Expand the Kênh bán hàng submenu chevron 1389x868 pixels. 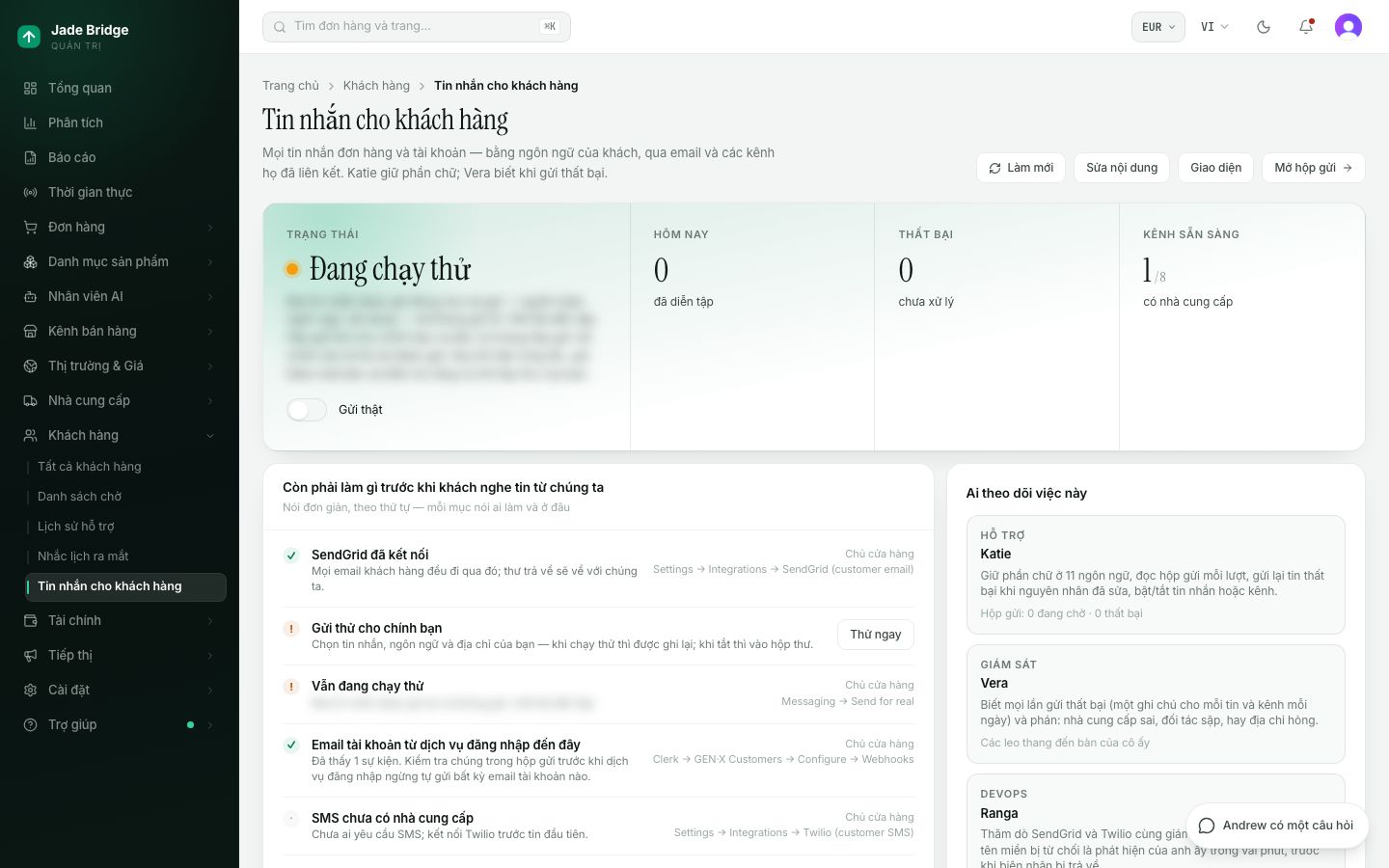tap(210, 332)
